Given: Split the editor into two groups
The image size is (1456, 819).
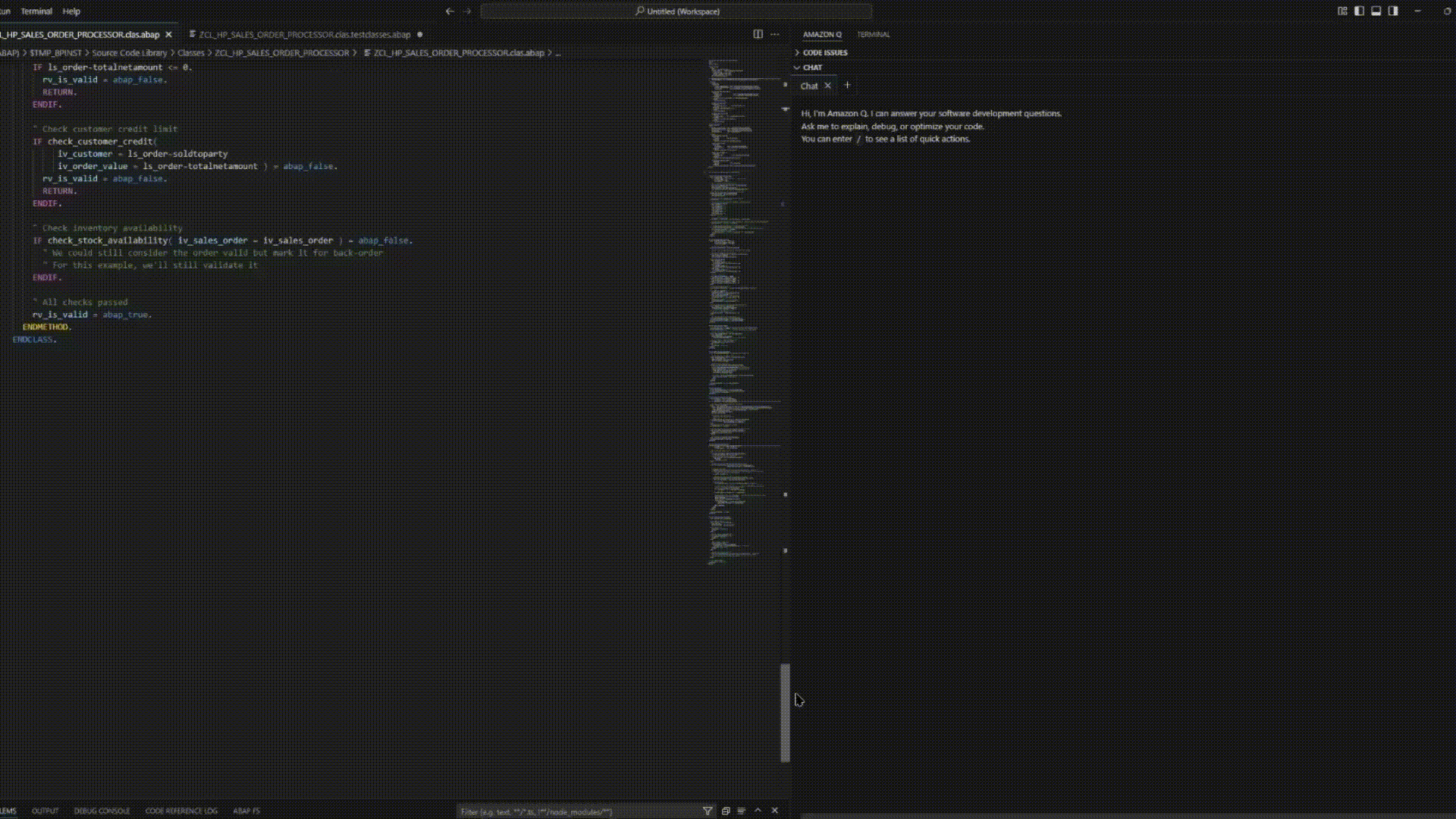Looking at the screenshot, I should click(x=758, y=34).
